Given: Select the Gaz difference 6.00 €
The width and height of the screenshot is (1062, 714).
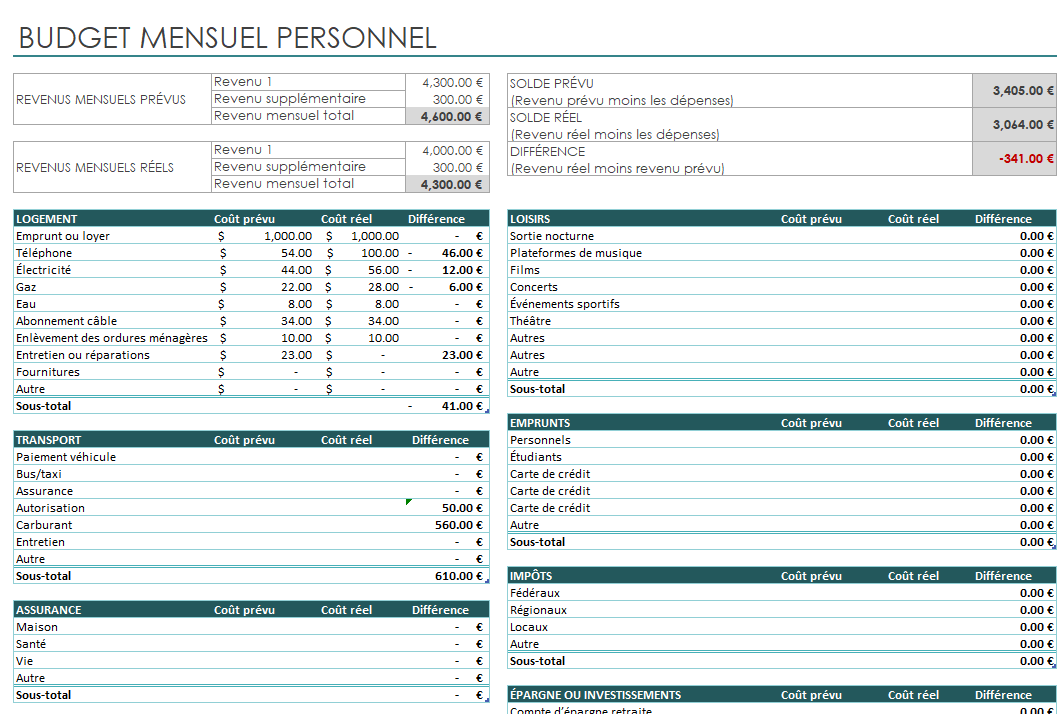Looking at the screenshot, I should click(x=465, y=287).
